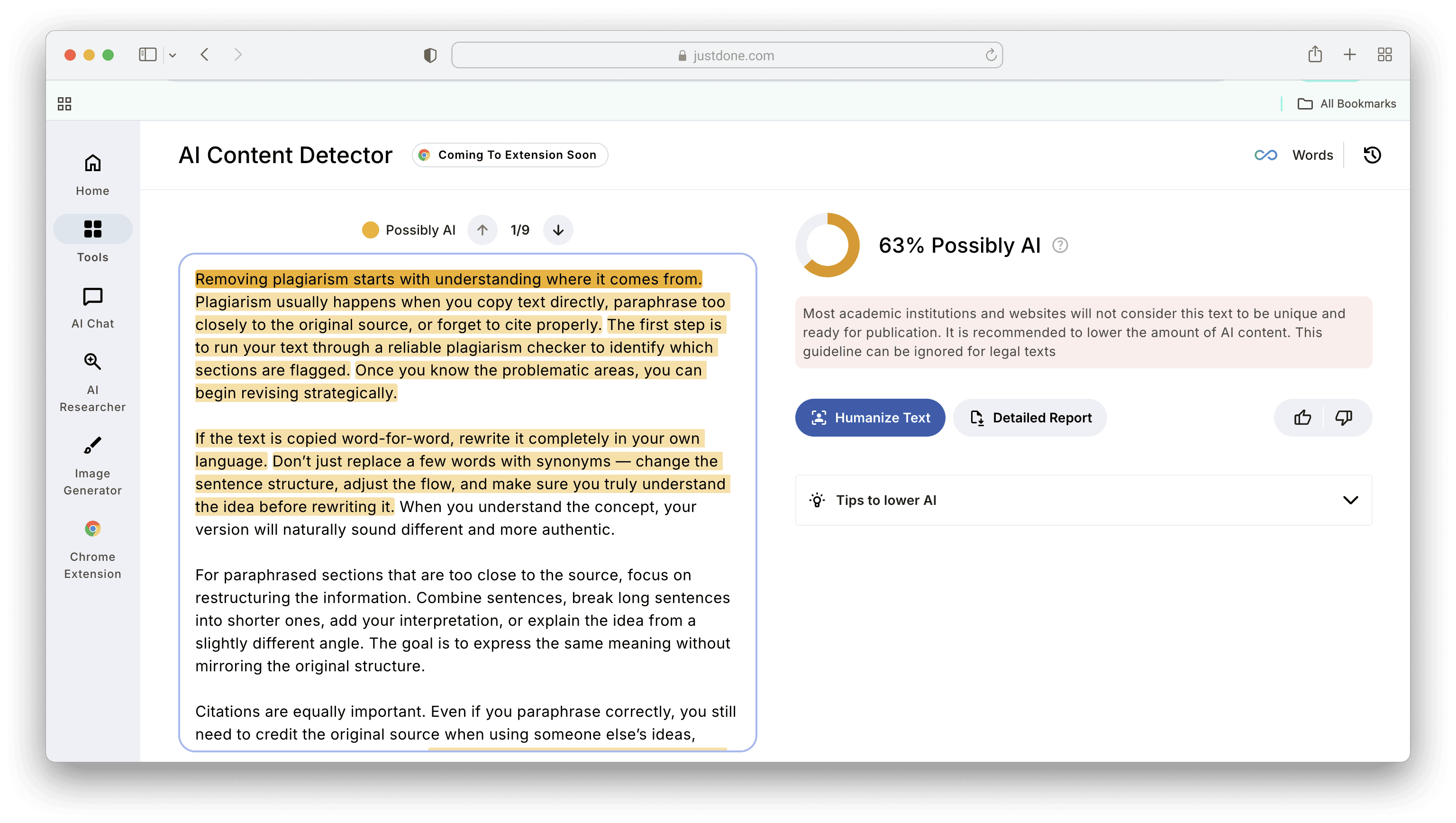The image size is (1456, 823).
Task: Open Chrome Extension sidebar item
Action: click(93, 549)
